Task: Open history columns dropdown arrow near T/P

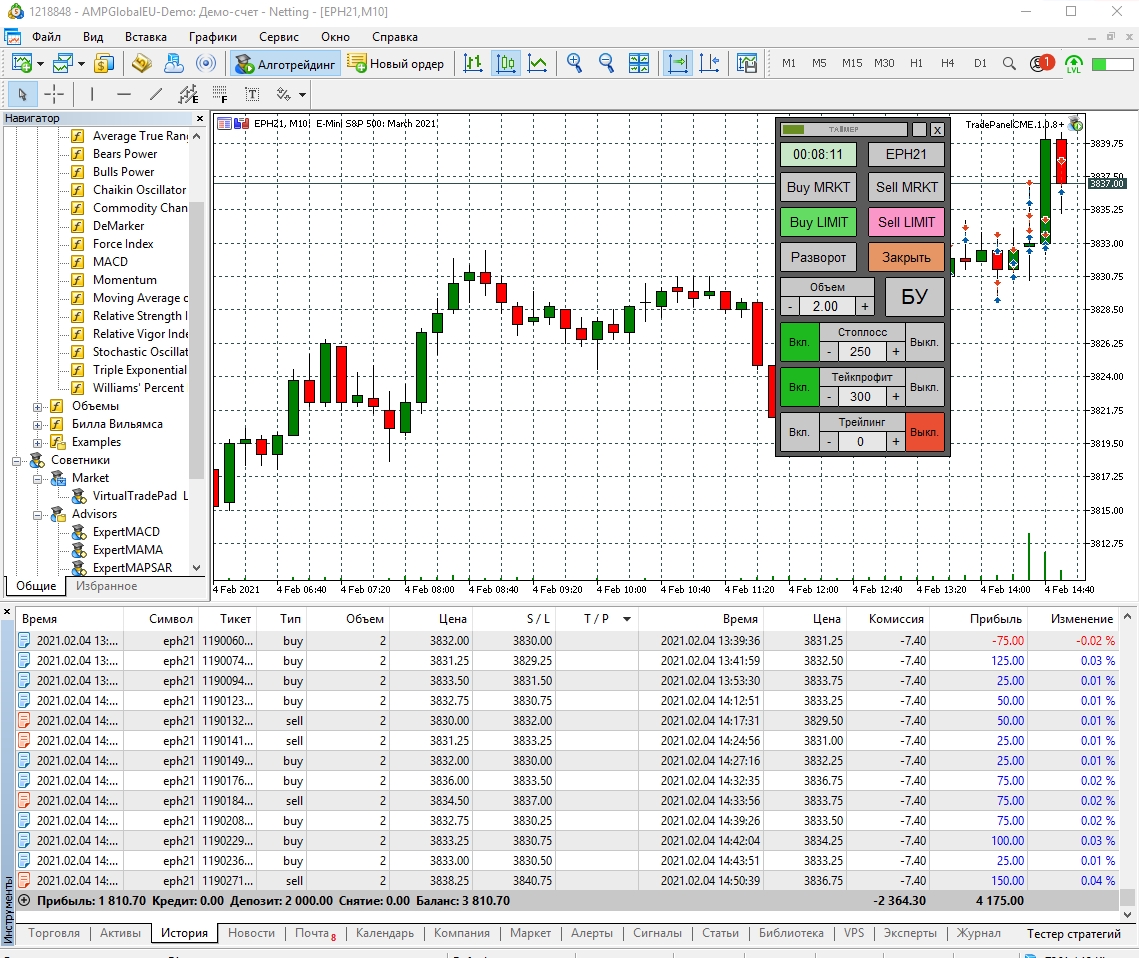Action: click(x=626, y=619)
